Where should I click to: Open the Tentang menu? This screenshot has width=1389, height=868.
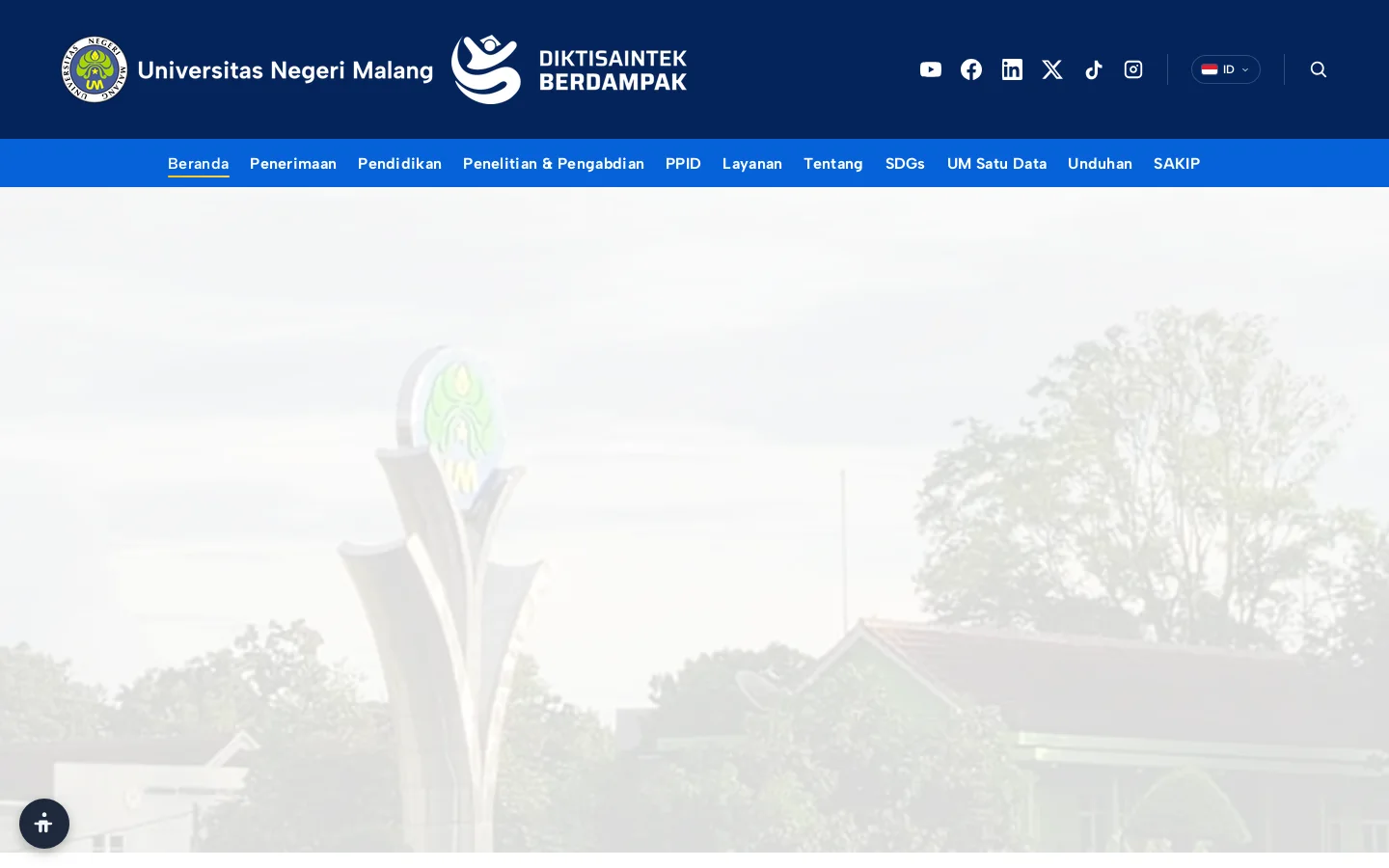pyautogui.click(x=833, y=163)
